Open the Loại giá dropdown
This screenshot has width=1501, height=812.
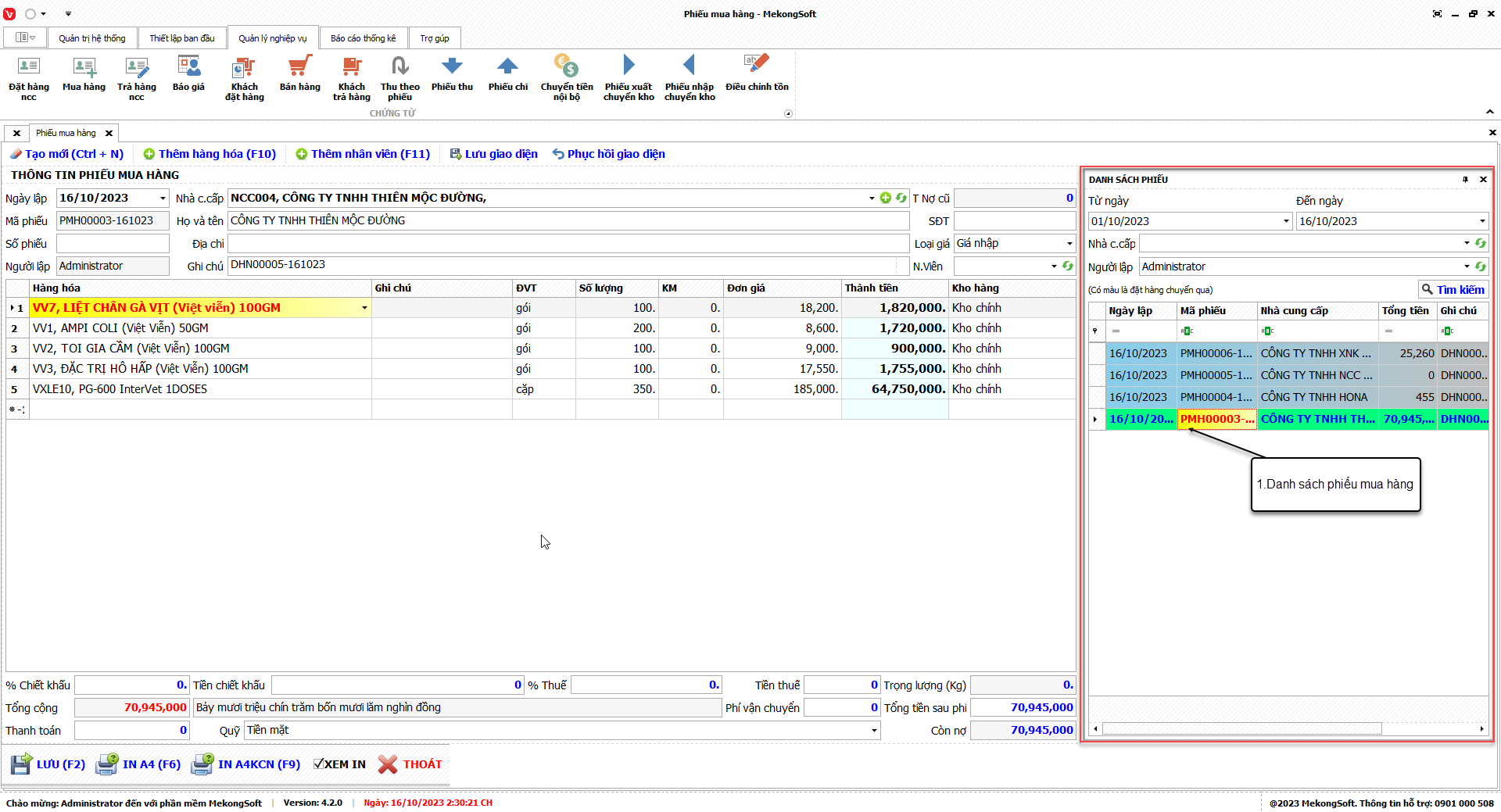(x=1069, y=244)
